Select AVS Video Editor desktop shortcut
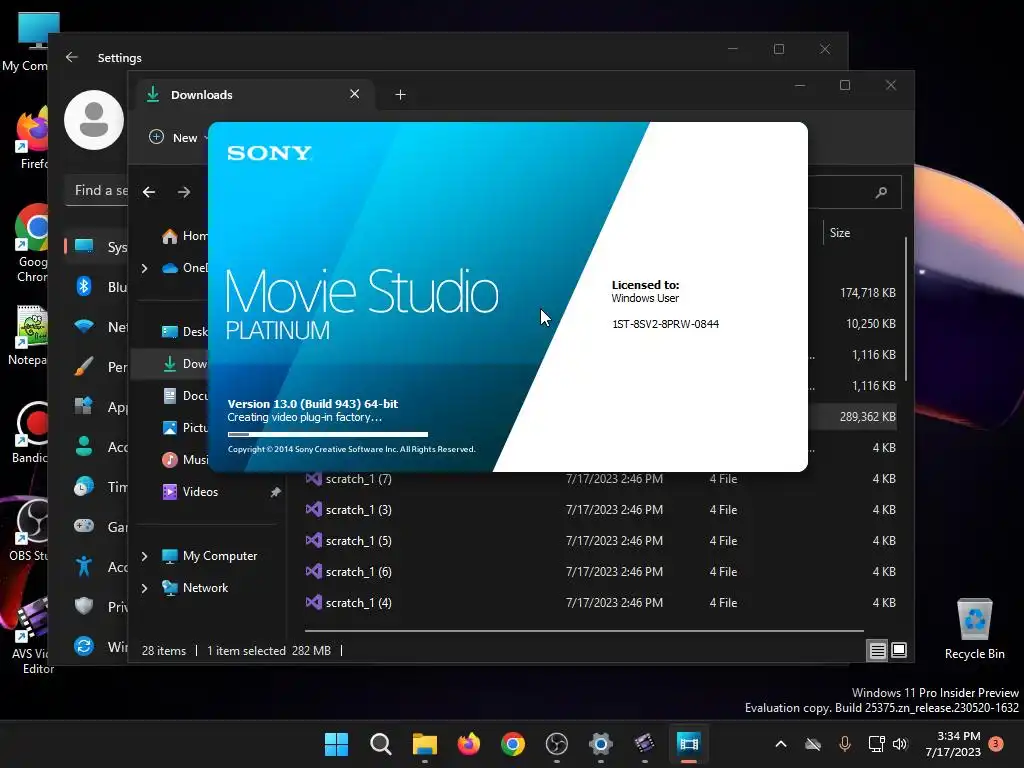The width and height of the screenshot is (1024, 768). (31, 636)
